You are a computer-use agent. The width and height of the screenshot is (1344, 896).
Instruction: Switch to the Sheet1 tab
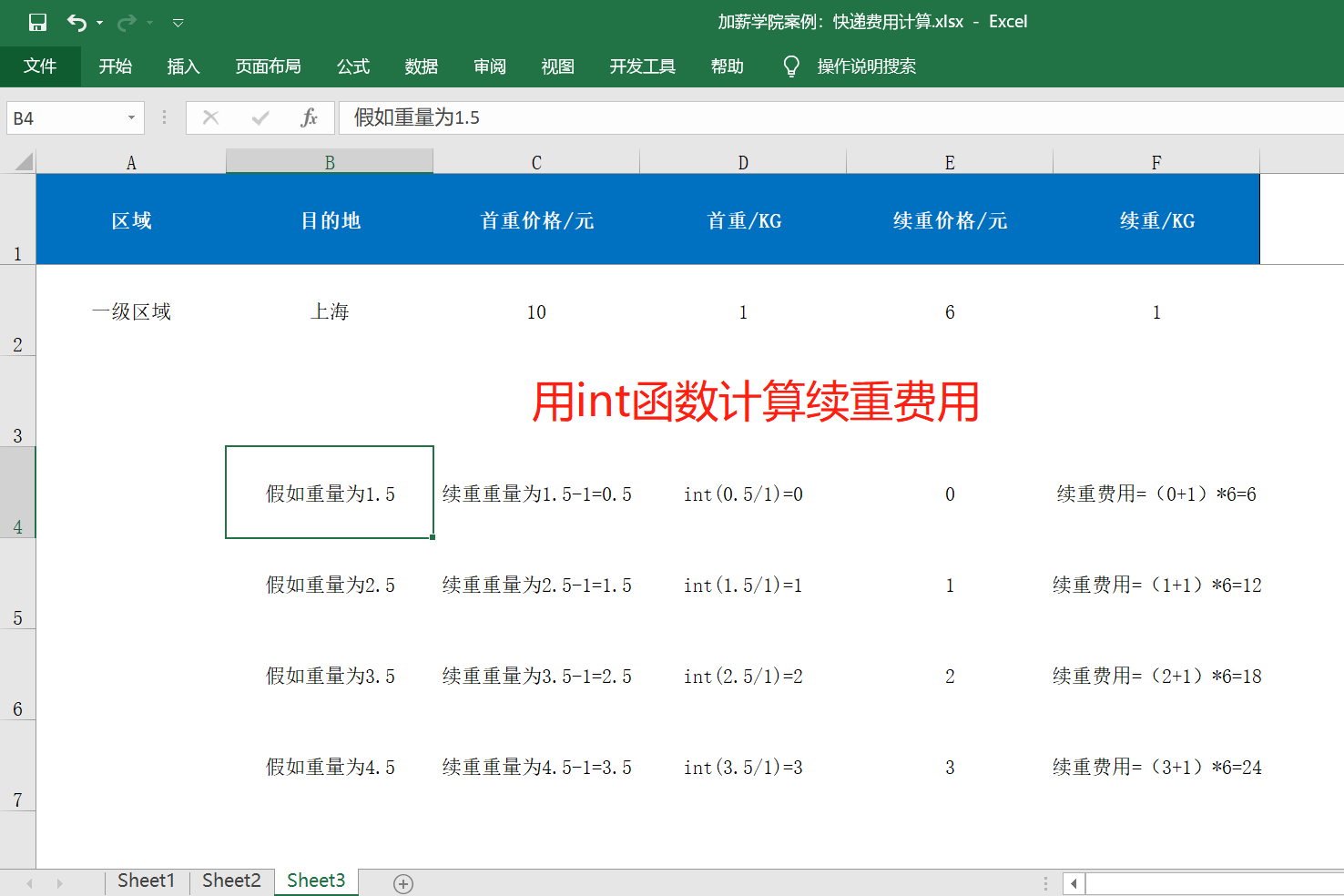146,881
